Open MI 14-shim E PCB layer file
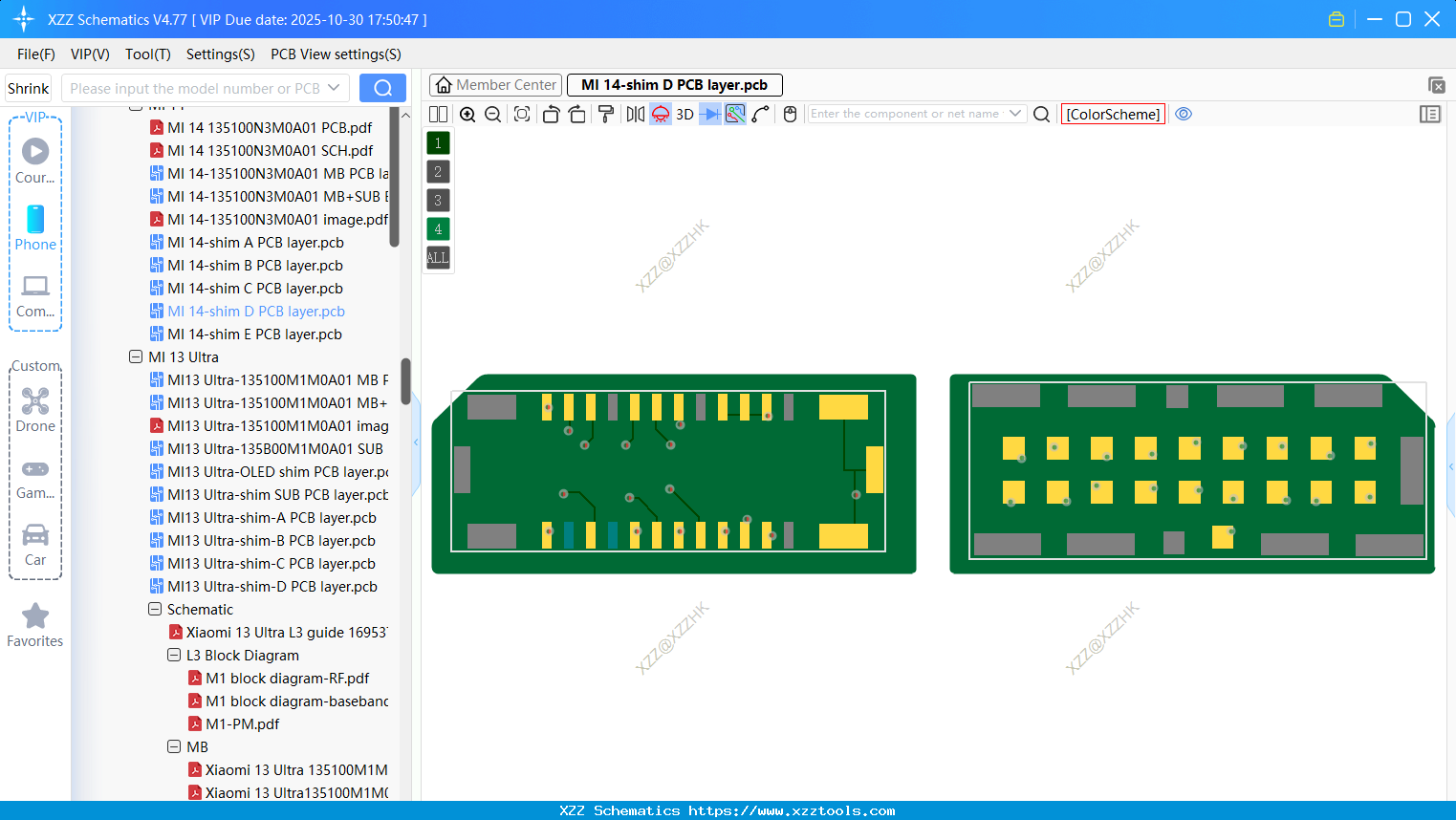 pyautogui.click(x=255, y=334)
